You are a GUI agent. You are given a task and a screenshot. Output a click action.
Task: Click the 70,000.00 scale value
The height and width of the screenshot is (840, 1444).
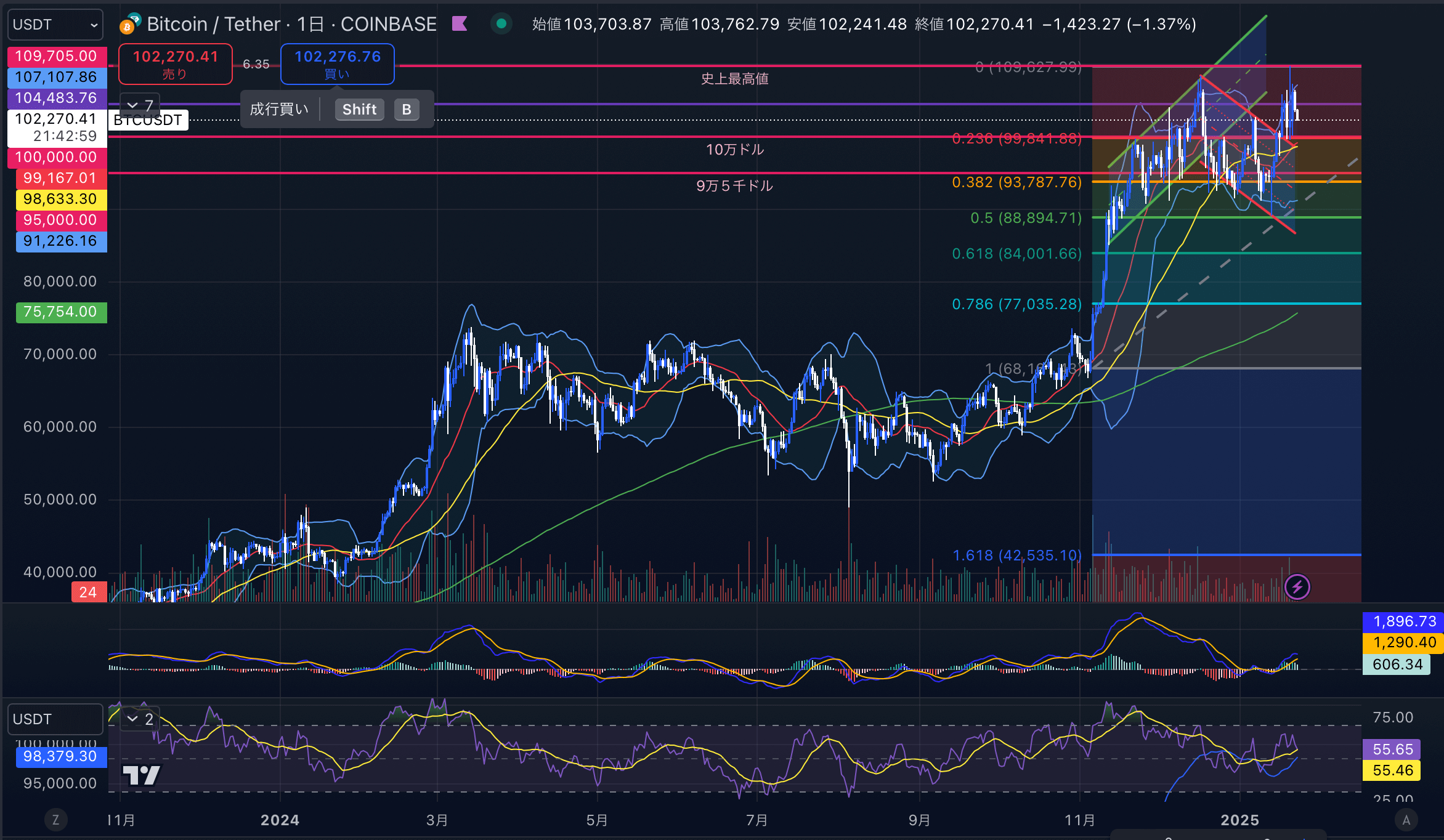tap(60, 354)
